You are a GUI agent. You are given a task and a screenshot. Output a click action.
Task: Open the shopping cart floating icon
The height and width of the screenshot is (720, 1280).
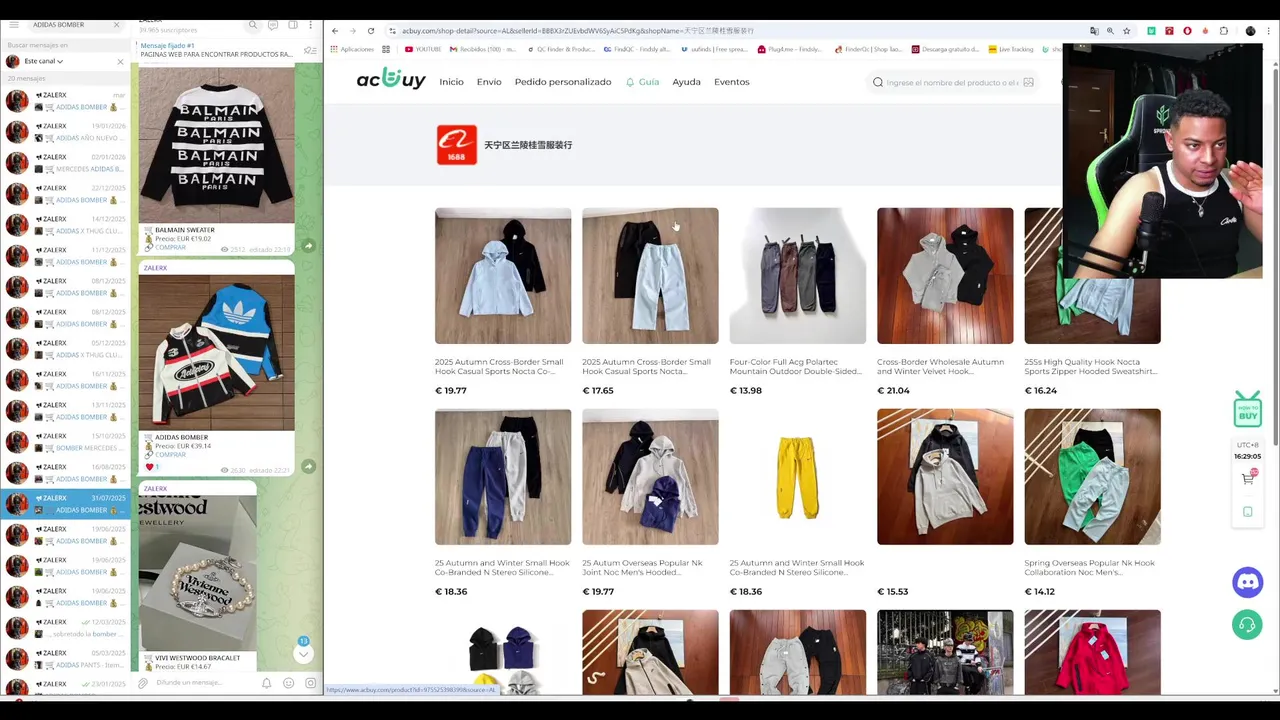[1248, 478]
